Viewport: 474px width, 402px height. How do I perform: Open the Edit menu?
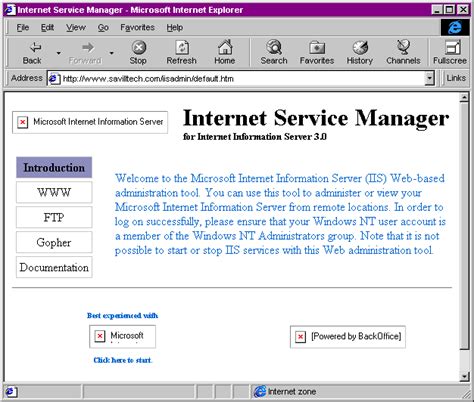(x=47, y=27)
